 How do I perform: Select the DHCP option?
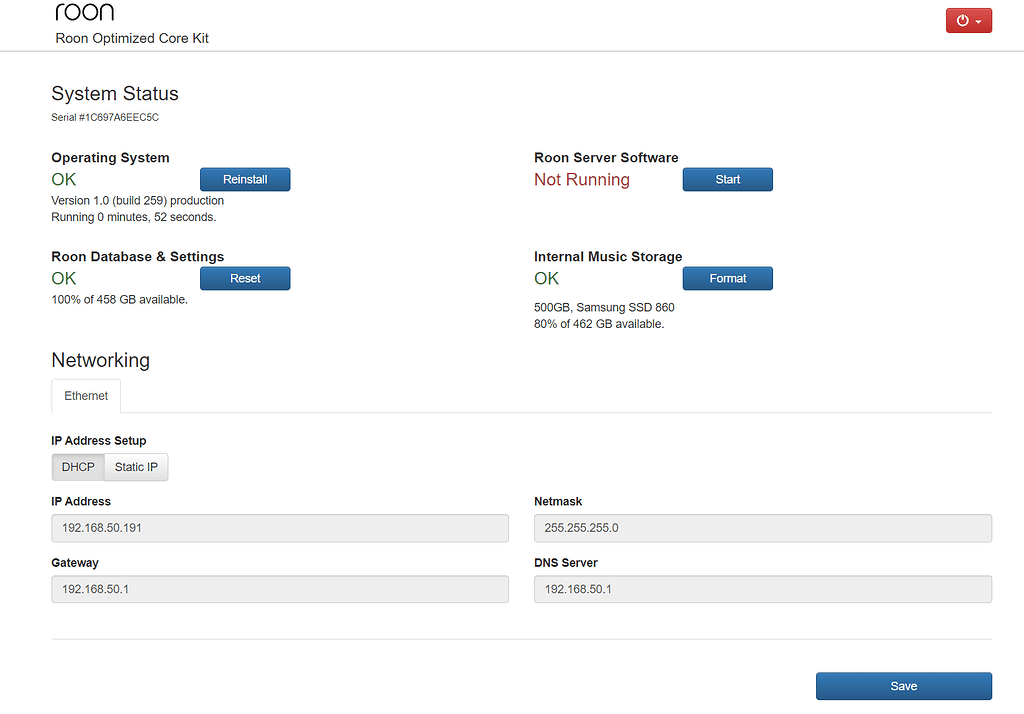pos(77,467)
